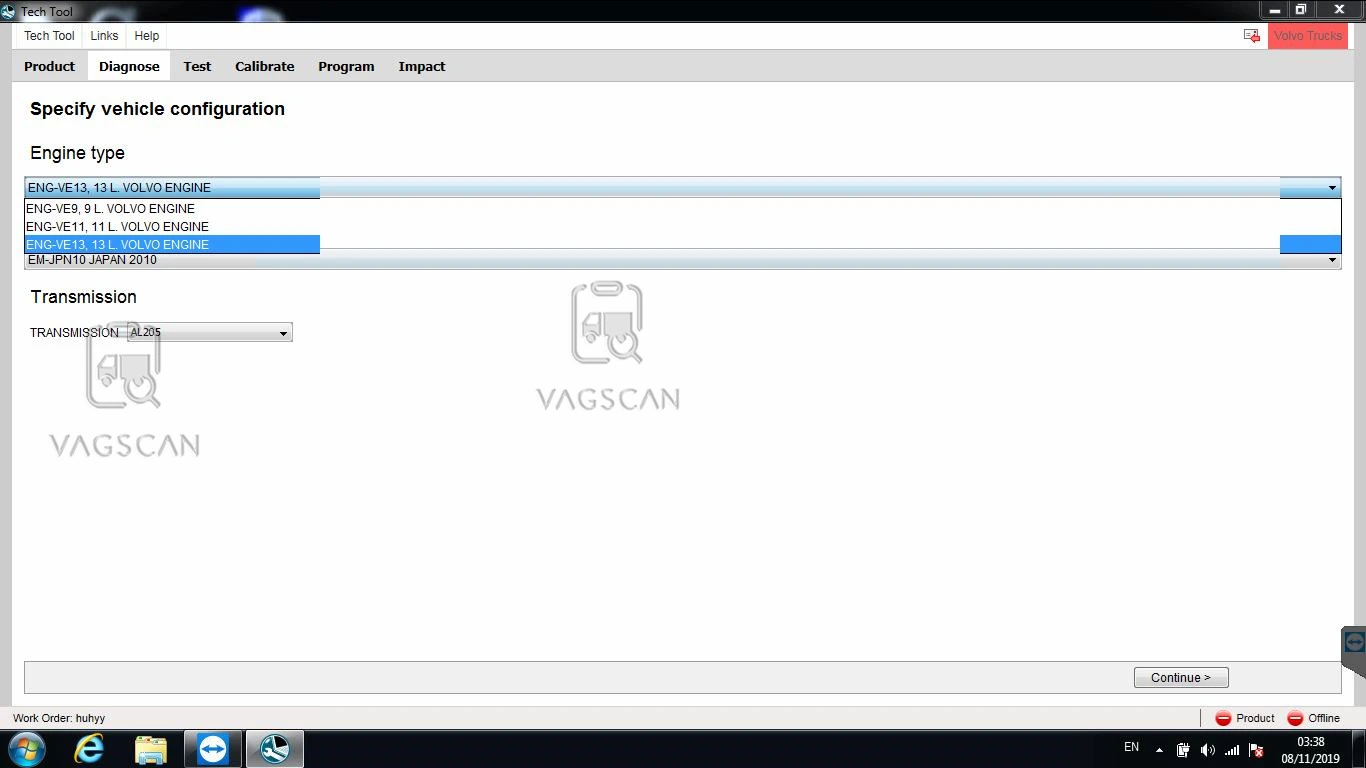Choose ENG-VE9, 9 L. VOLVO ENGINE option
The image size is (1366, 768).
point(683,209)
